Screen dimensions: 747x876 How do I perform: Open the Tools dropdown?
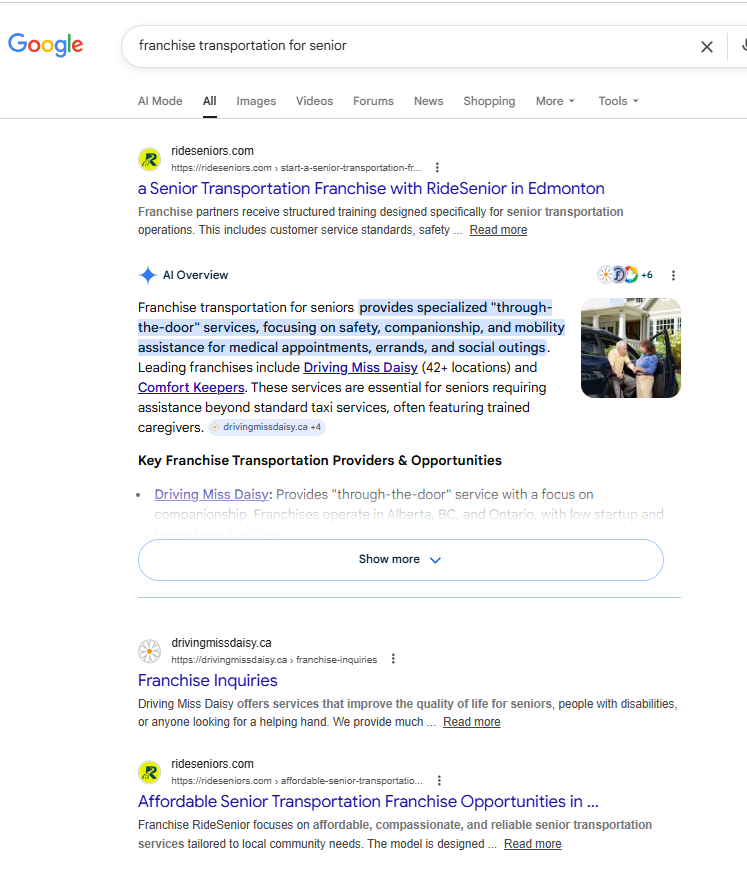[618, 101]
